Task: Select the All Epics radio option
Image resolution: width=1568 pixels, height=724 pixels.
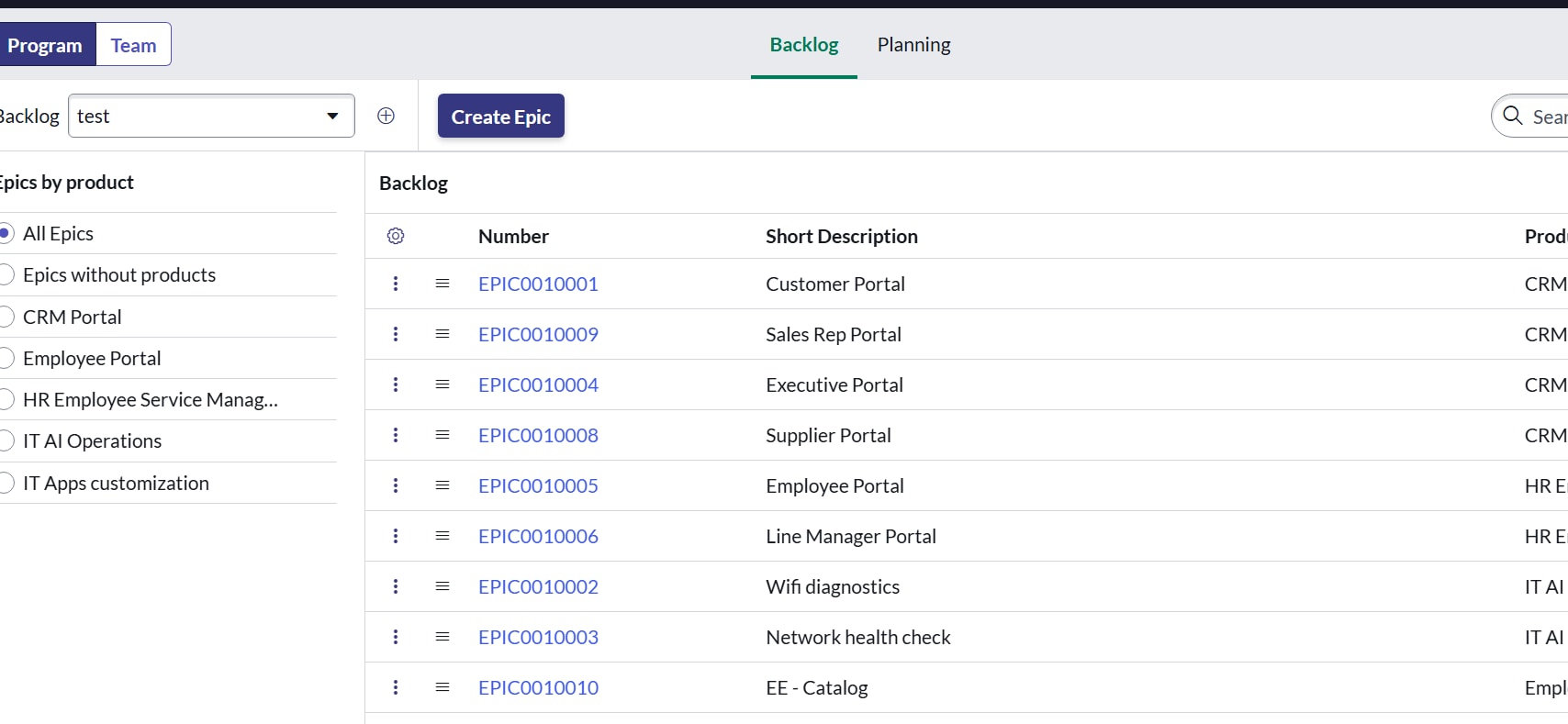Action: point(6,233)
